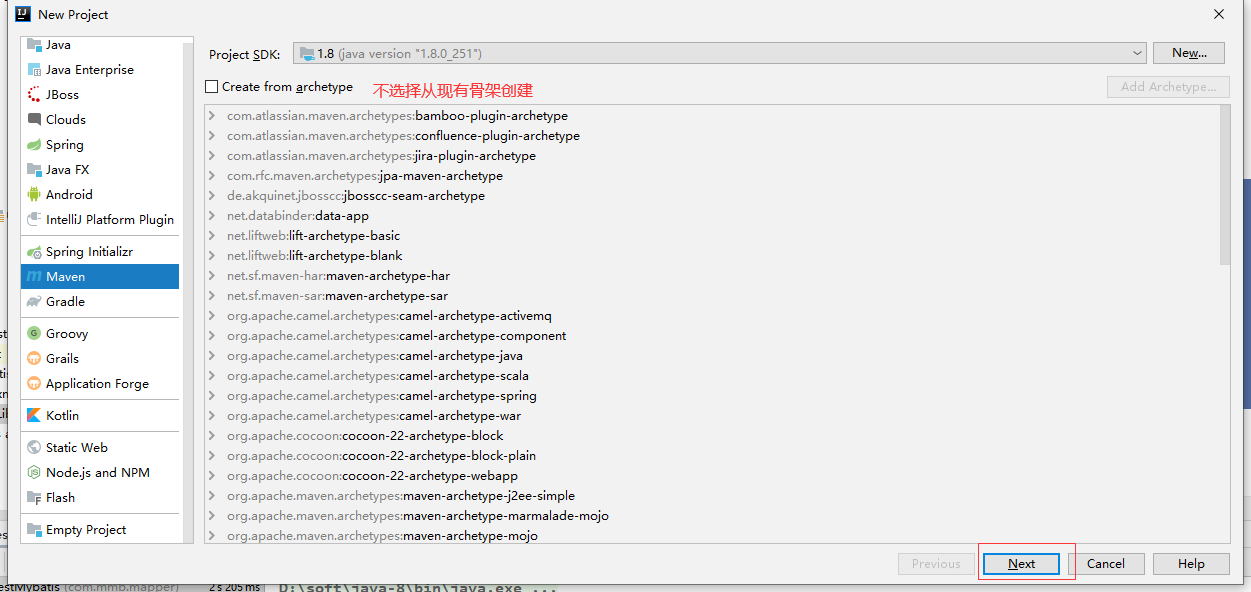The height and width of the screenshot is (592, 1251).
Task: Expand the confluence-plugin-archetype node
Action: coord(212,136)
